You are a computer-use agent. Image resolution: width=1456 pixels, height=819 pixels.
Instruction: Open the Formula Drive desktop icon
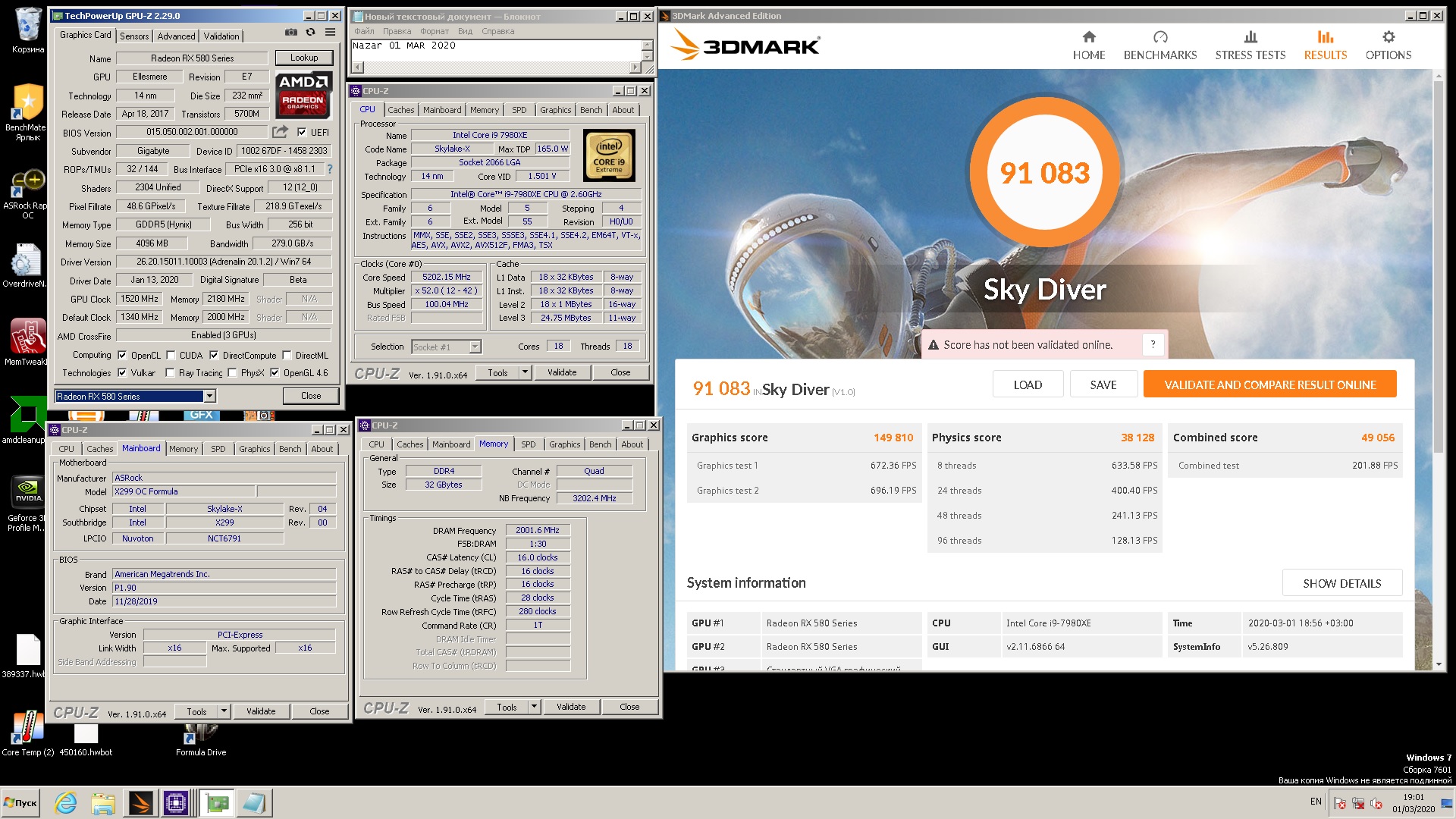click(x=201, y=739)
